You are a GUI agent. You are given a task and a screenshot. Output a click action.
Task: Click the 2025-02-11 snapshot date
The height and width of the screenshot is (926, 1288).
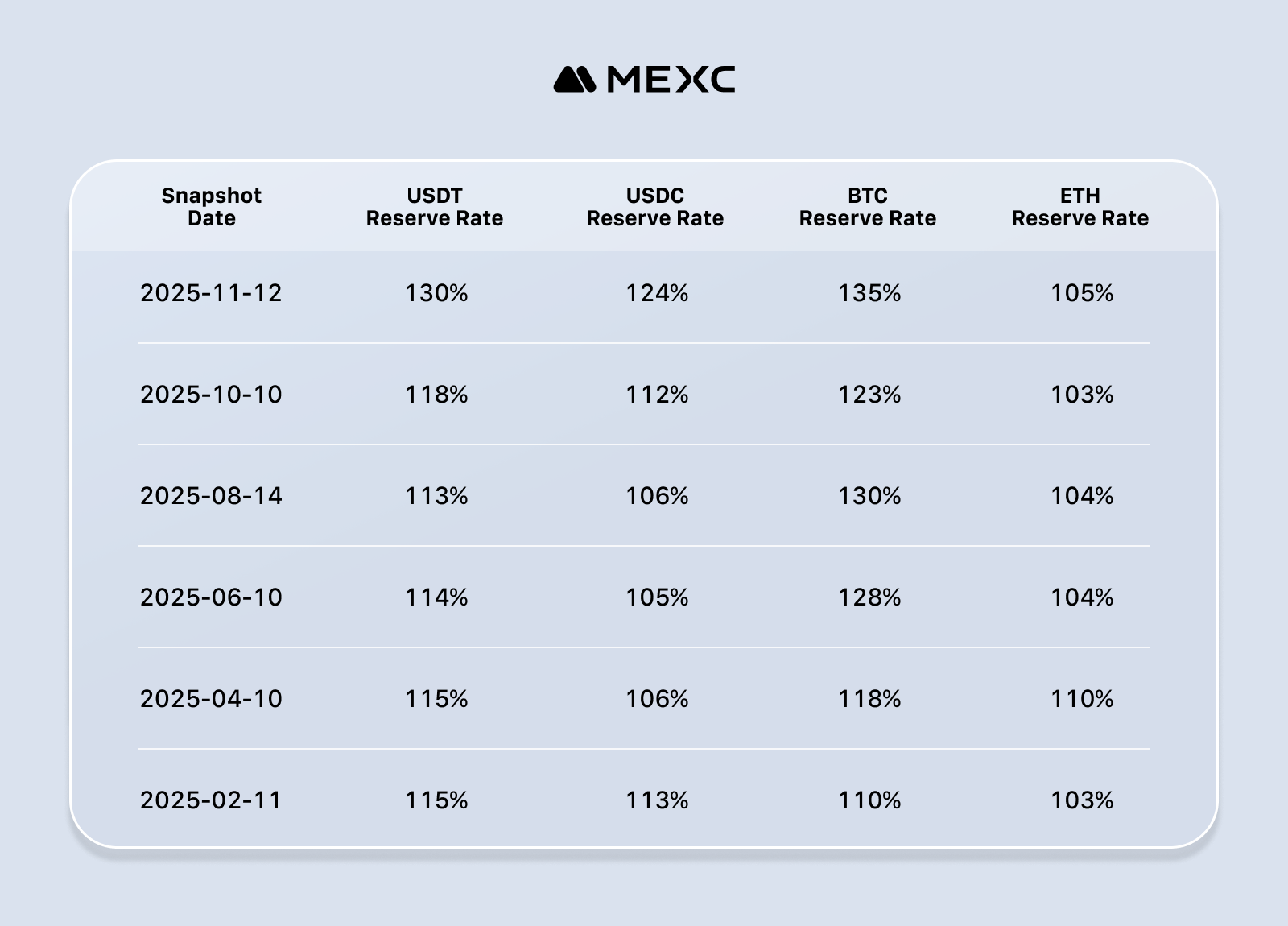pos(212,800)
